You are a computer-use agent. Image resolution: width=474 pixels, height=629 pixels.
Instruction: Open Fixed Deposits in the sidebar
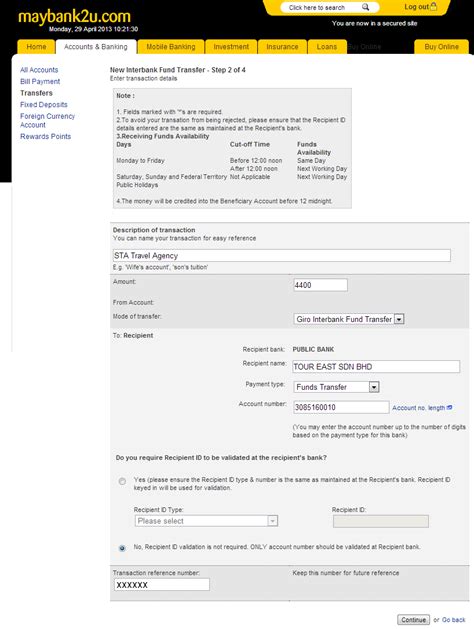(44, 105)
